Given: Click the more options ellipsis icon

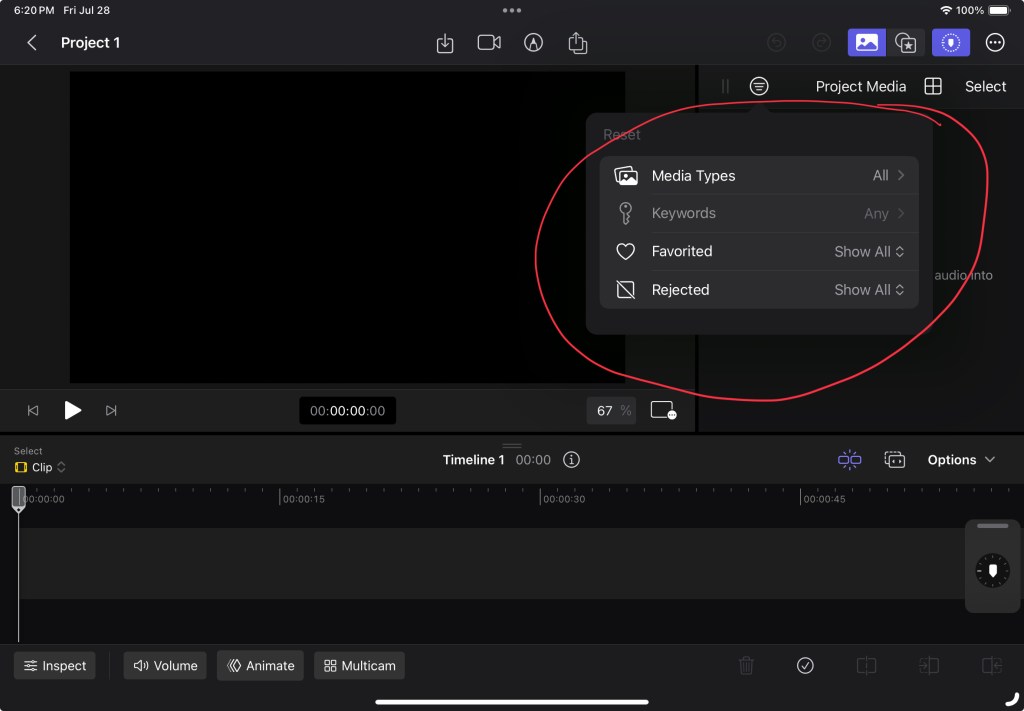Looking at the screenshot, I should tap(995, 42).
